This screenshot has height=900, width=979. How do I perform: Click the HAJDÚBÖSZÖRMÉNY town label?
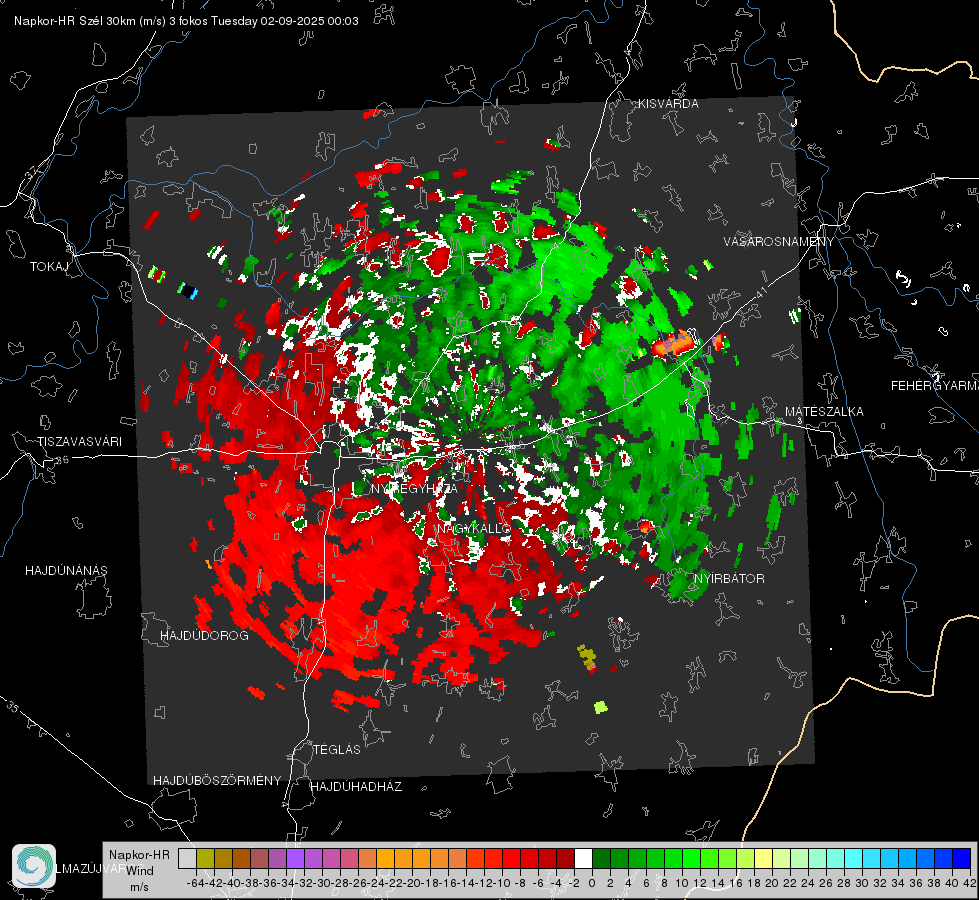[217, 780]
